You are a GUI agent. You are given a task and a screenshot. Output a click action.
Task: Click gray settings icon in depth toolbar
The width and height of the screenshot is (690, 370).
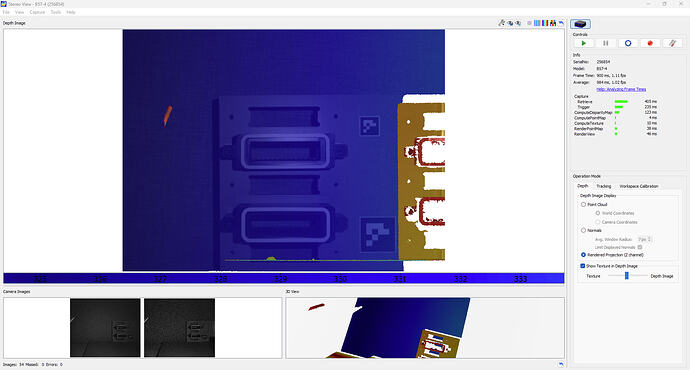[529, 23]
